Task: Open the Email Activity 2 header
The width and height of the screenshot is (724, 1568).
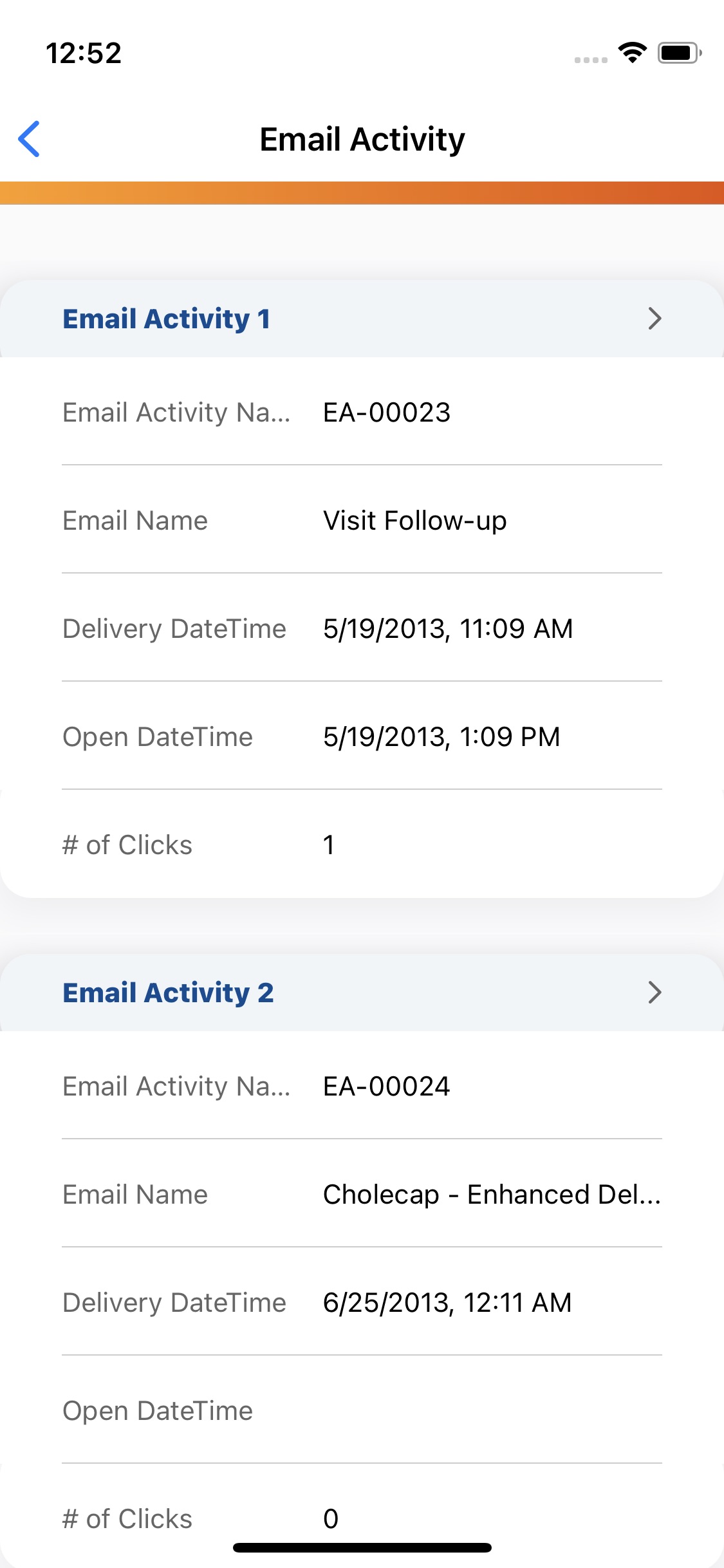Action: tap(169, 993)
